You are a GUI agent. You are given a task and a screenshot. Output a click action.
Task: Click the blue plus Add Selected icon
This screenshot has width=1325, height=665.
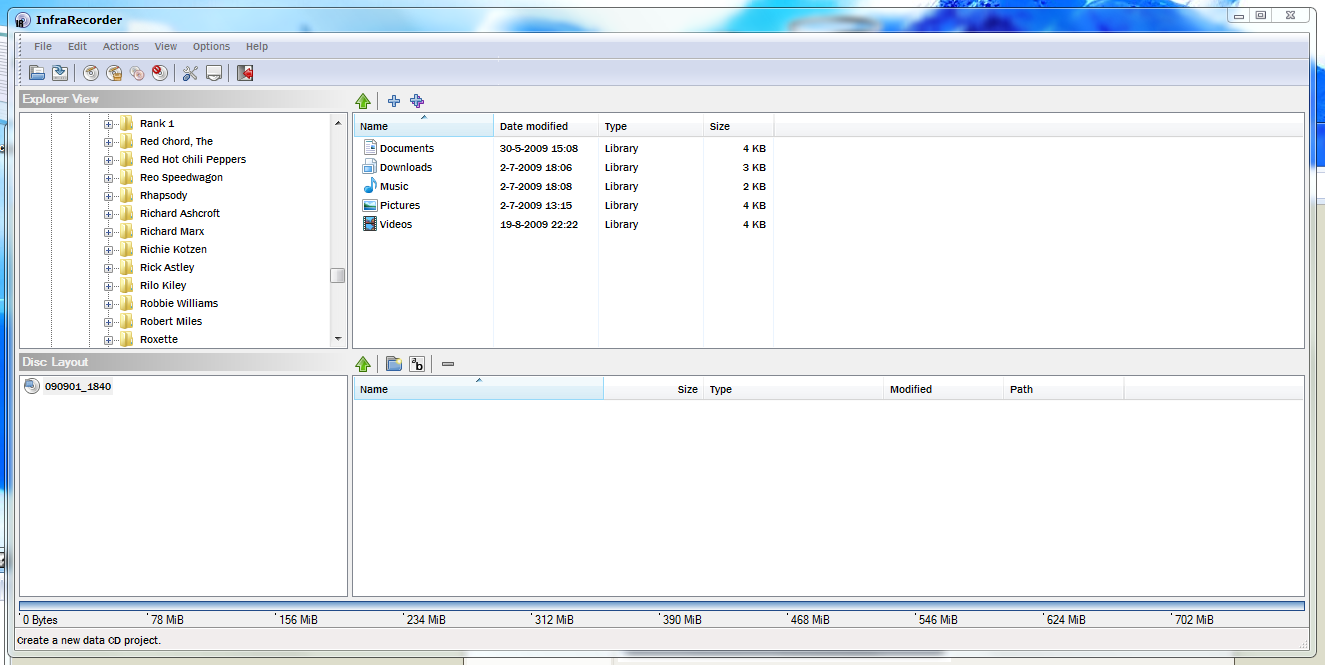coord(394,101)
